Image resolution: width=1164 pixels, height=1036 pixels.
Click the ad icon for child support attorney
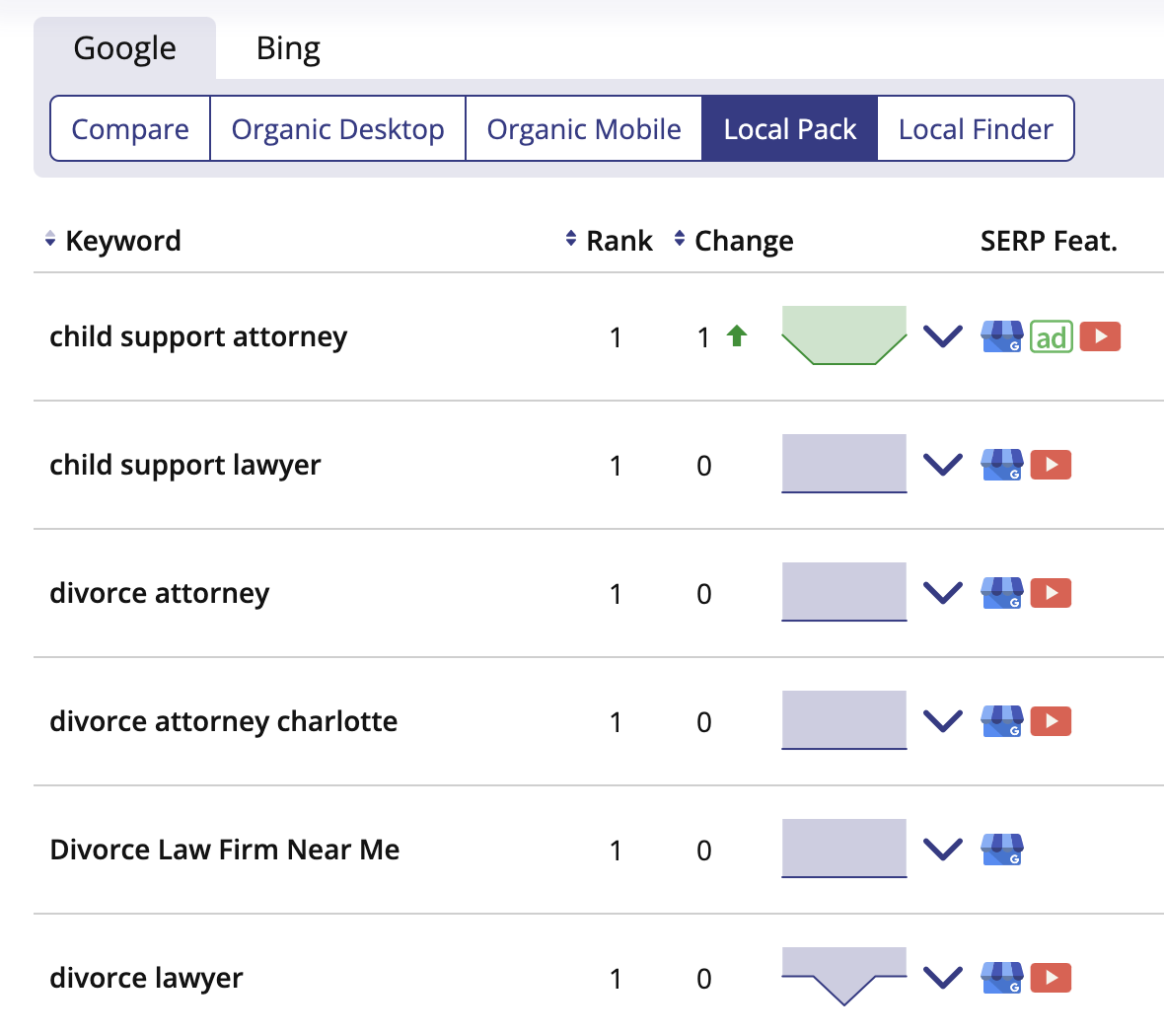pos(1051,337)
